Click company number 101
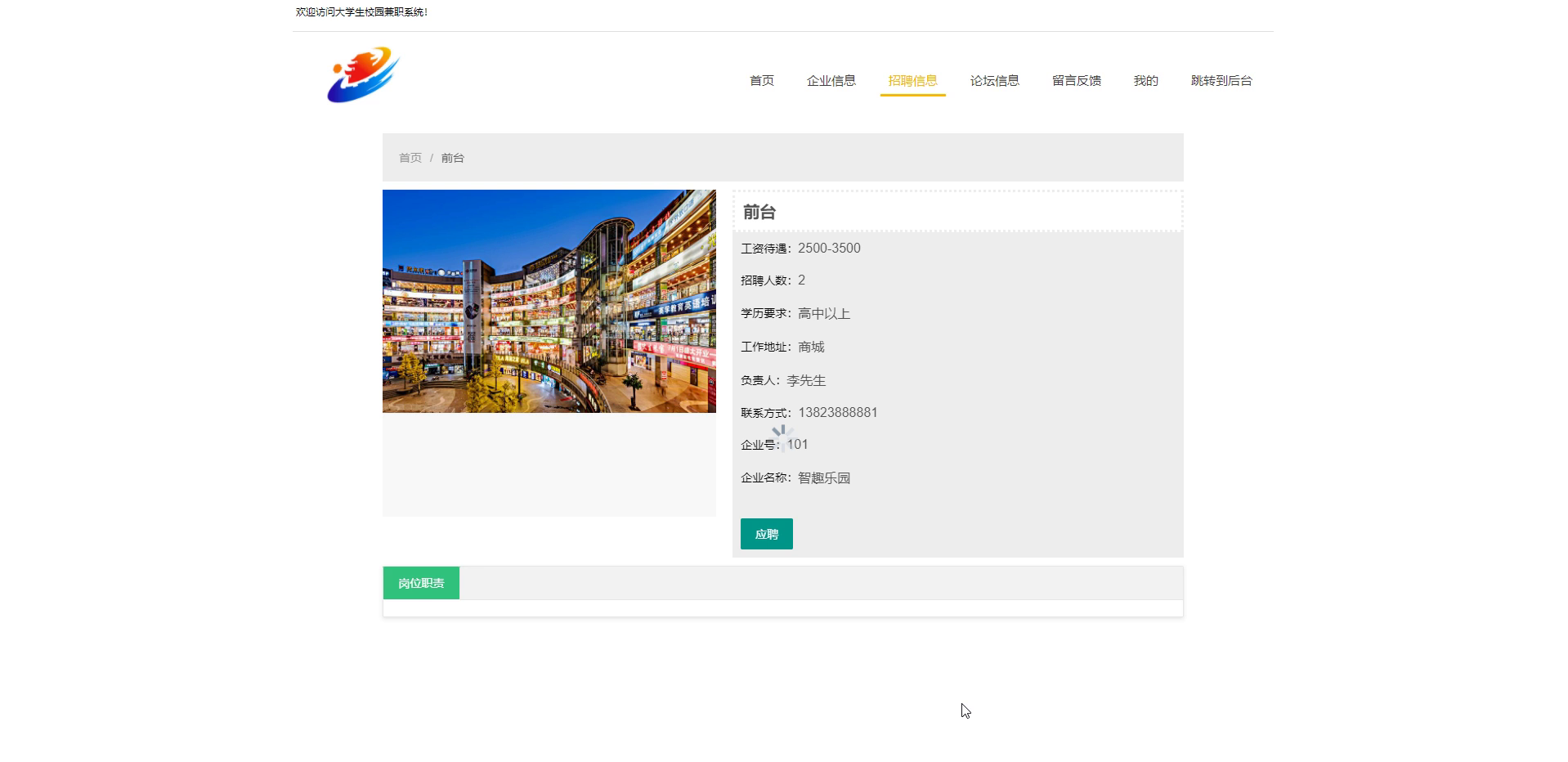 pyautogui.click(x=797, y=445)
